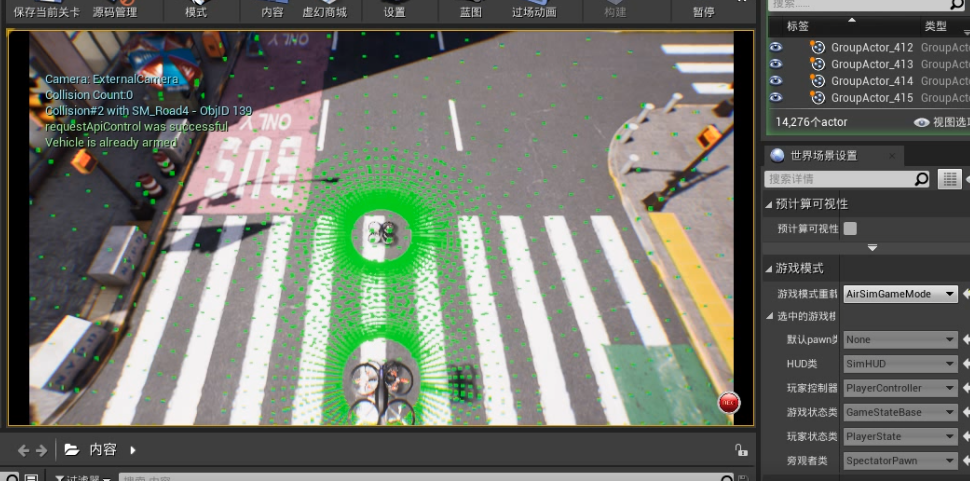Open the AirSimGameMode dropdown
Screen dimensions: 970x481
tap(901, 294)
